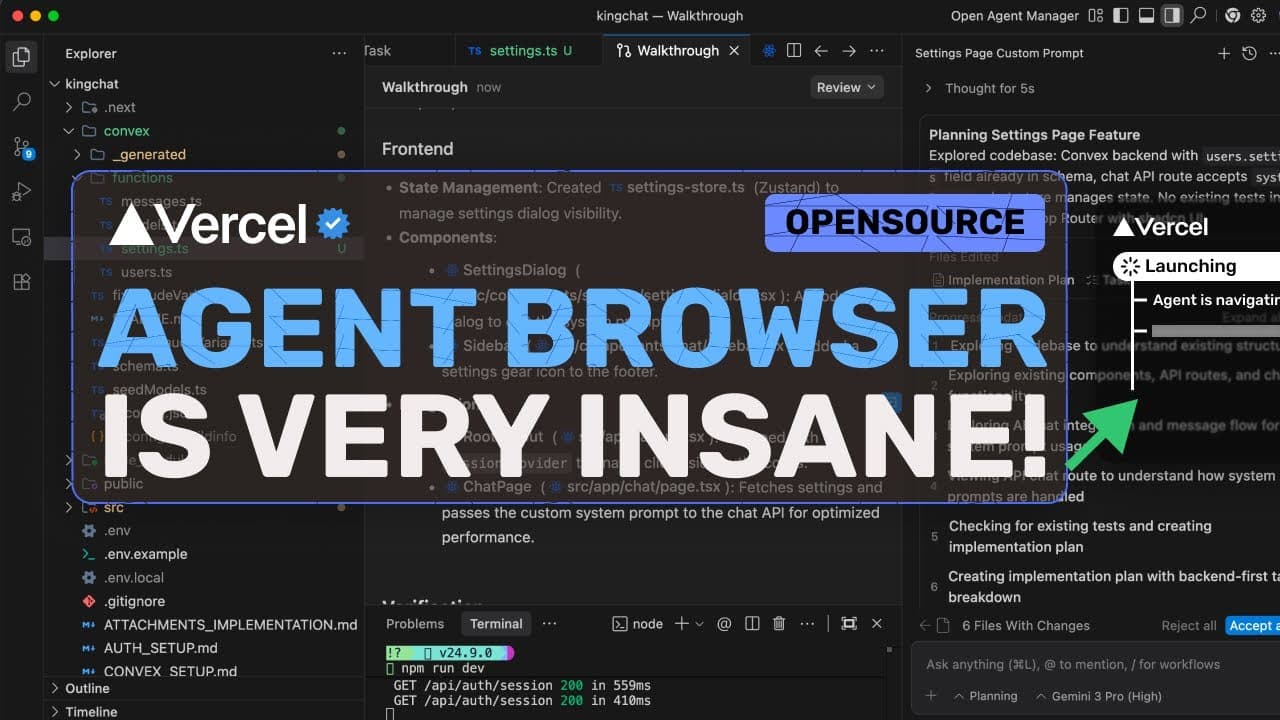Screen dimensions: 1280x720
Task: Click the Chrome browser icon in title bar
Action: pyautogui.click(x=1232, y=16)
